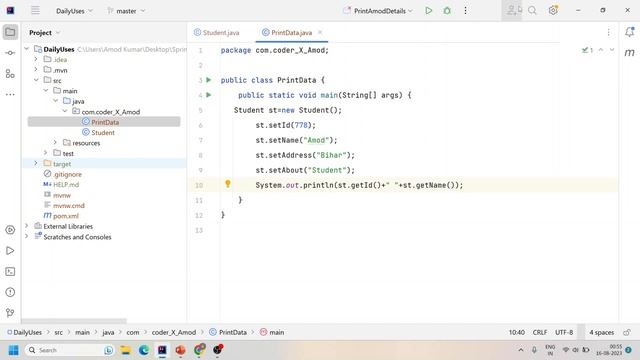
Task: Collapse the java folder
Action: pos(56,101)
